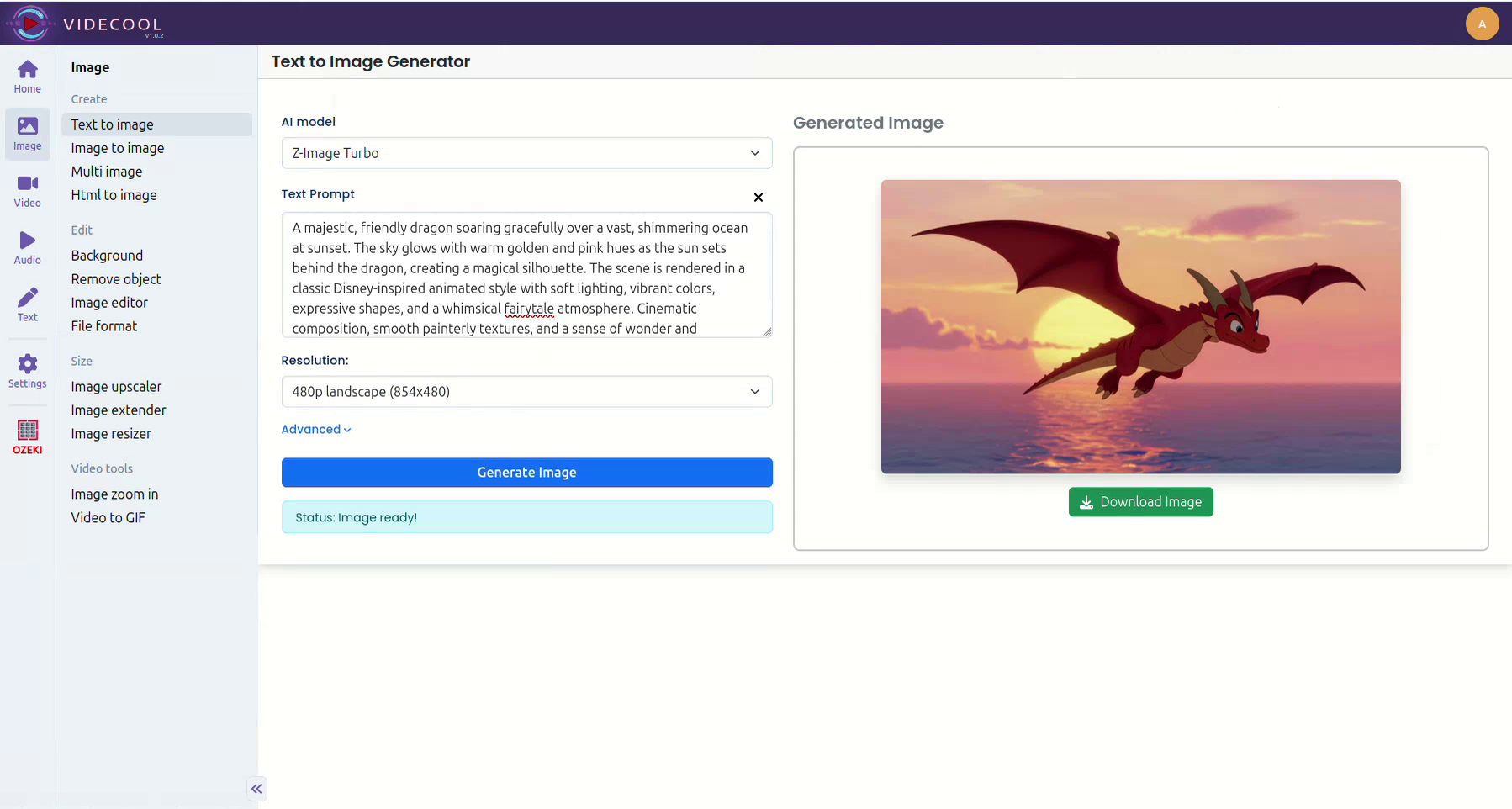Screen dimensions: 1512x809
Task: Expand the Advanced options
Action: point(315,430)
